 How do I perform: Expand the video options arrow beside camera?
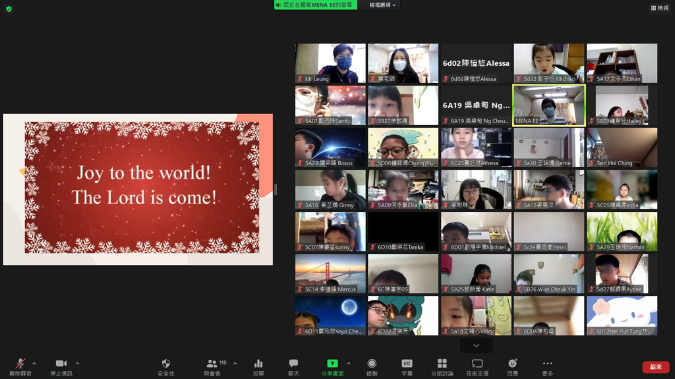(x=77, y=363)
